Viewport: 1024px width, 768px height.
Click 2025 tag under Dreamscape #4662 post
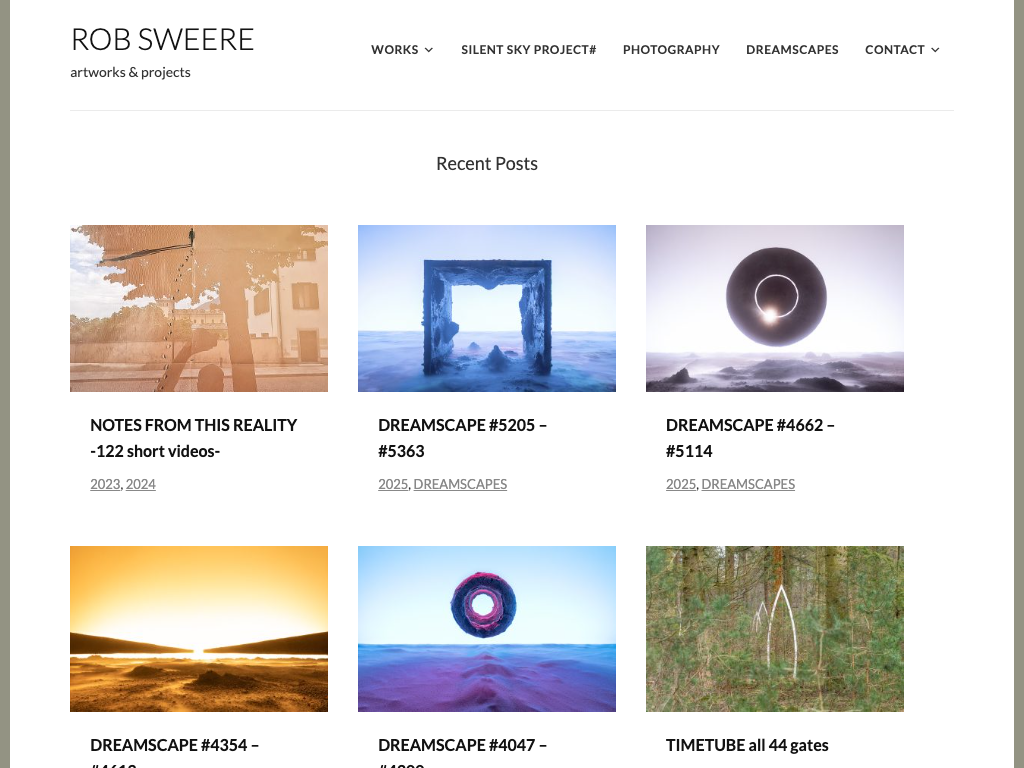pyautogui.click(x=681, y=484)
